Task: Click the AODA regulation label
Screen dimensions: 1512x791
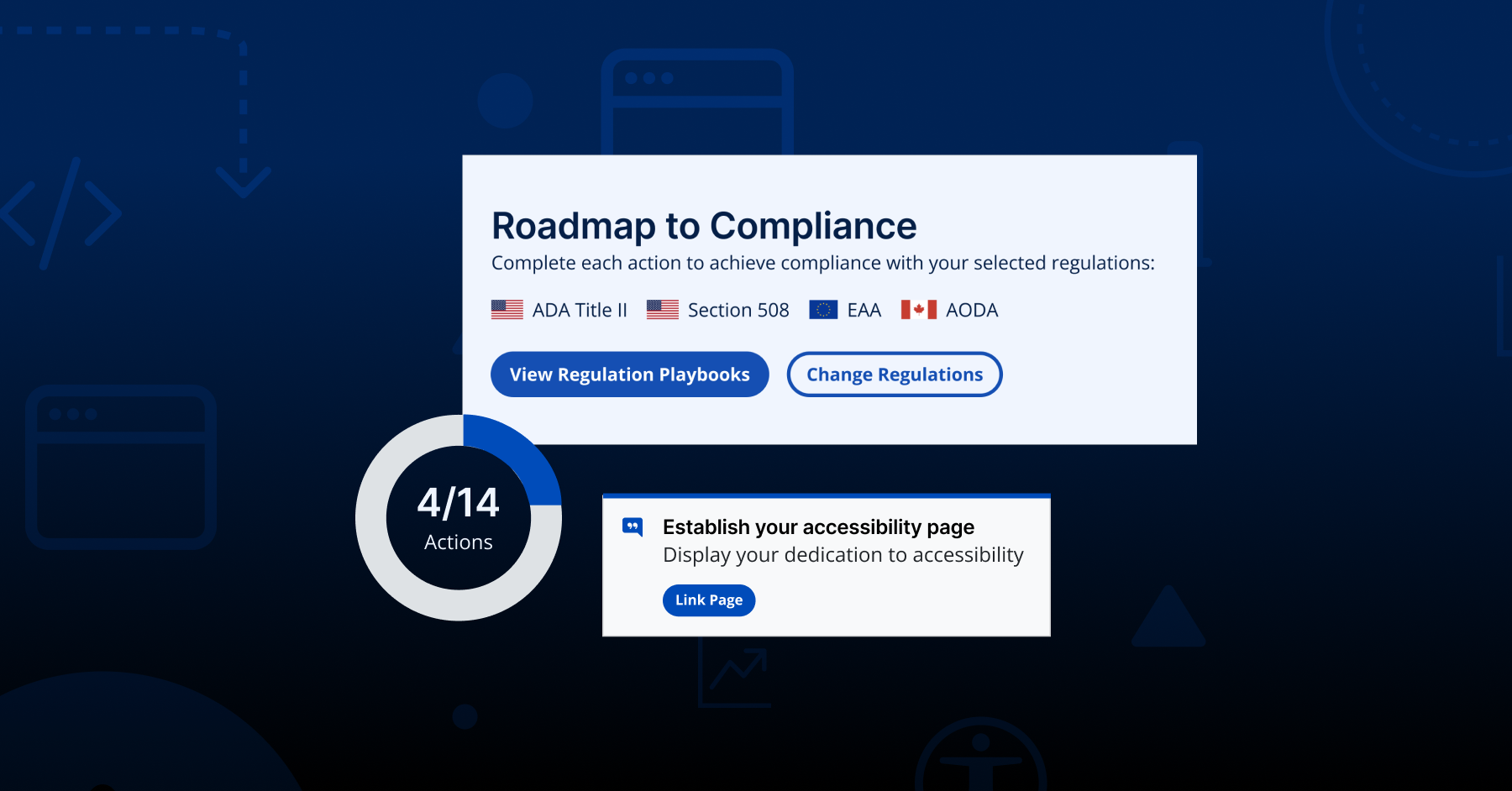Action: [x=971, y=311]
